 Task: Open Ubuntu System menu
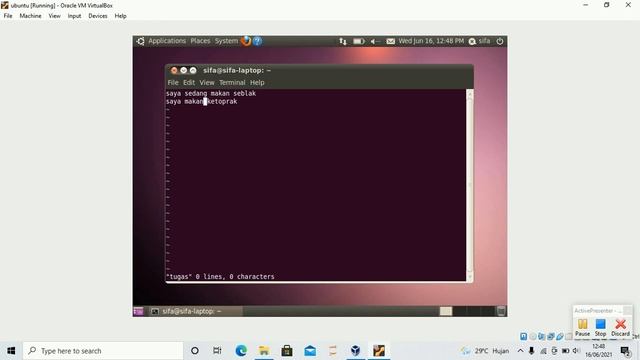click(x=226, y=41)
